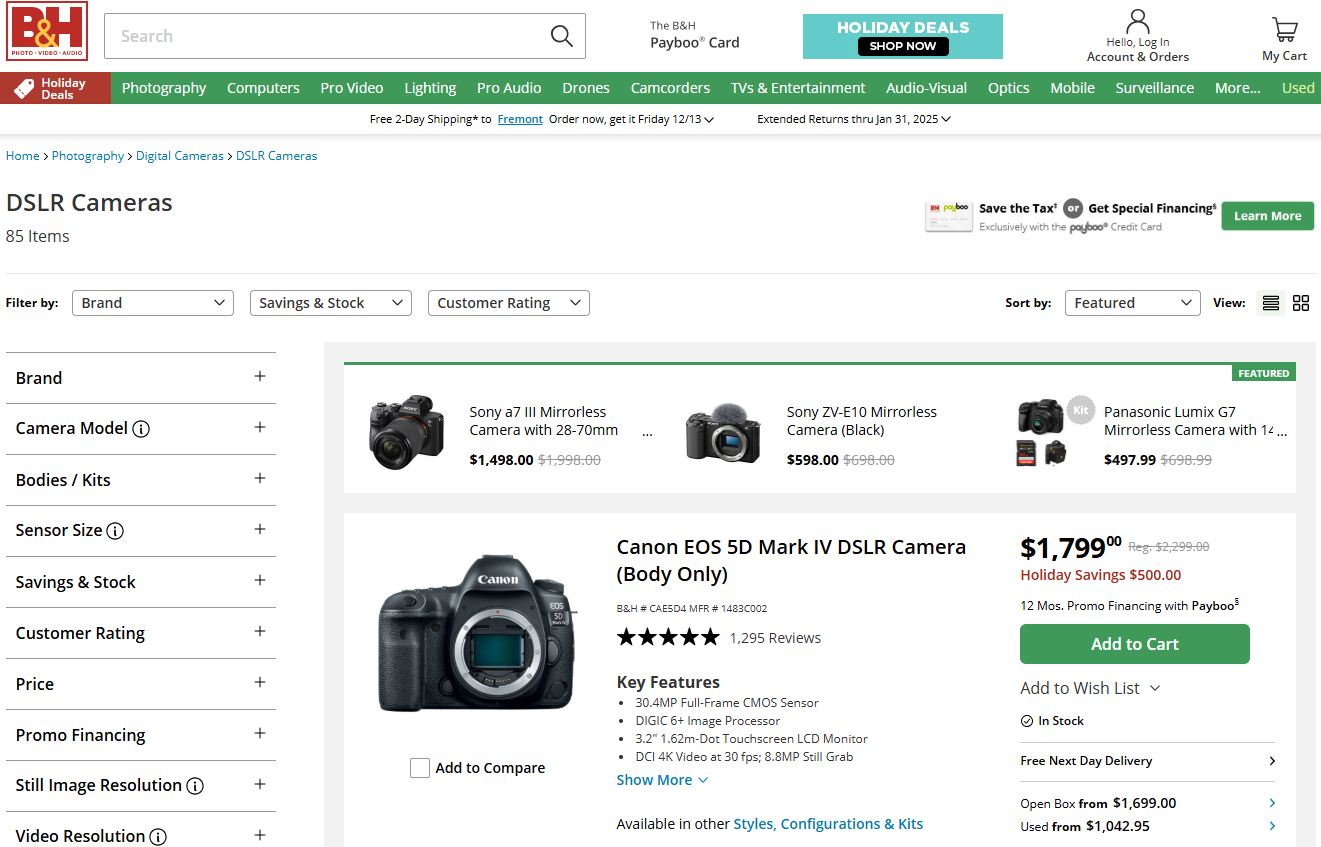
Task: Change Fremont shipping location
Action: click(x=520, y=119)
